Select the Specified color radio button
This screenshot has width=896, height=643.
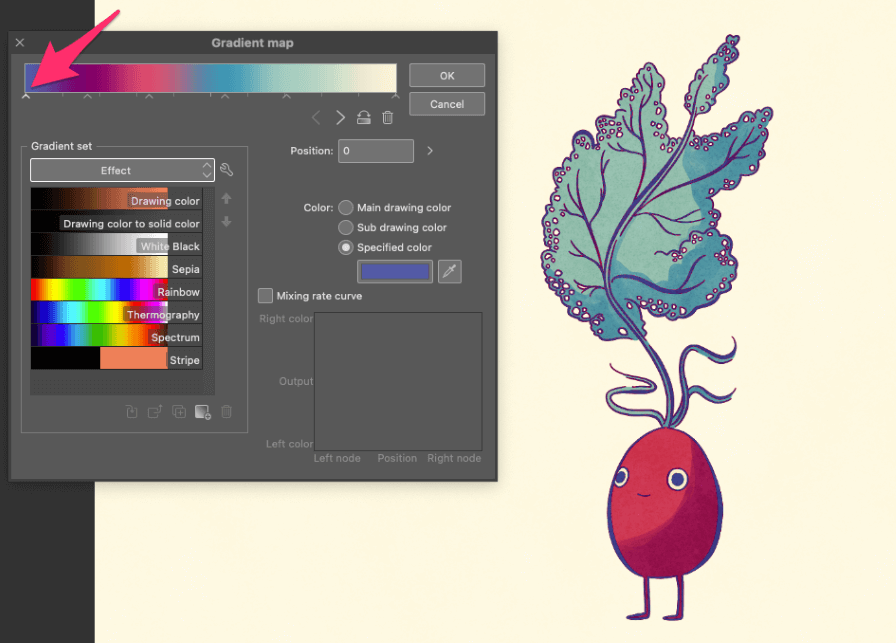tap(346, 247)
